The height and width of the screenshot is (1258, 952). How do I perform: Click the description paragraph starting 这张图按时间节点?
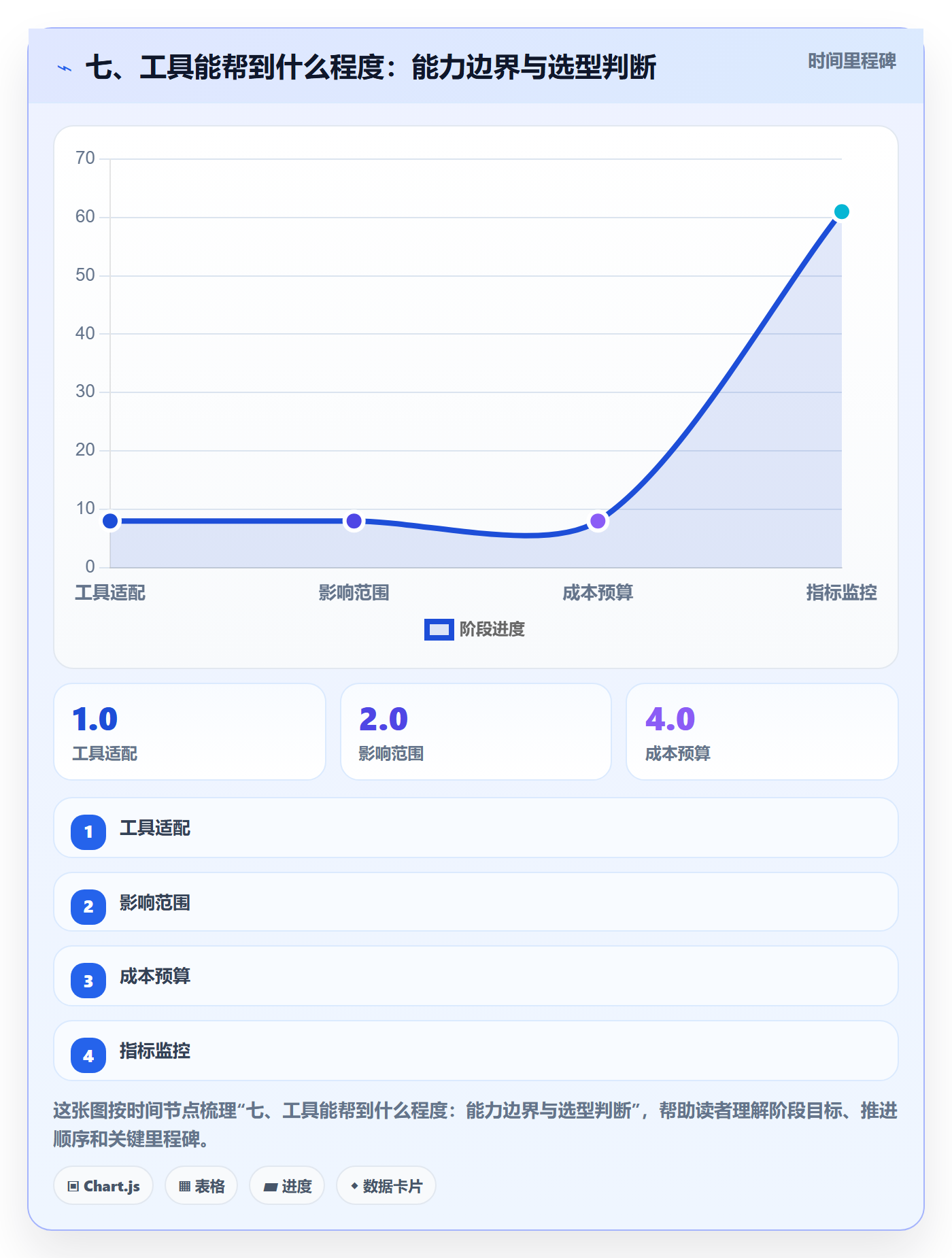pyautogui.click(x=475, y=1125)
